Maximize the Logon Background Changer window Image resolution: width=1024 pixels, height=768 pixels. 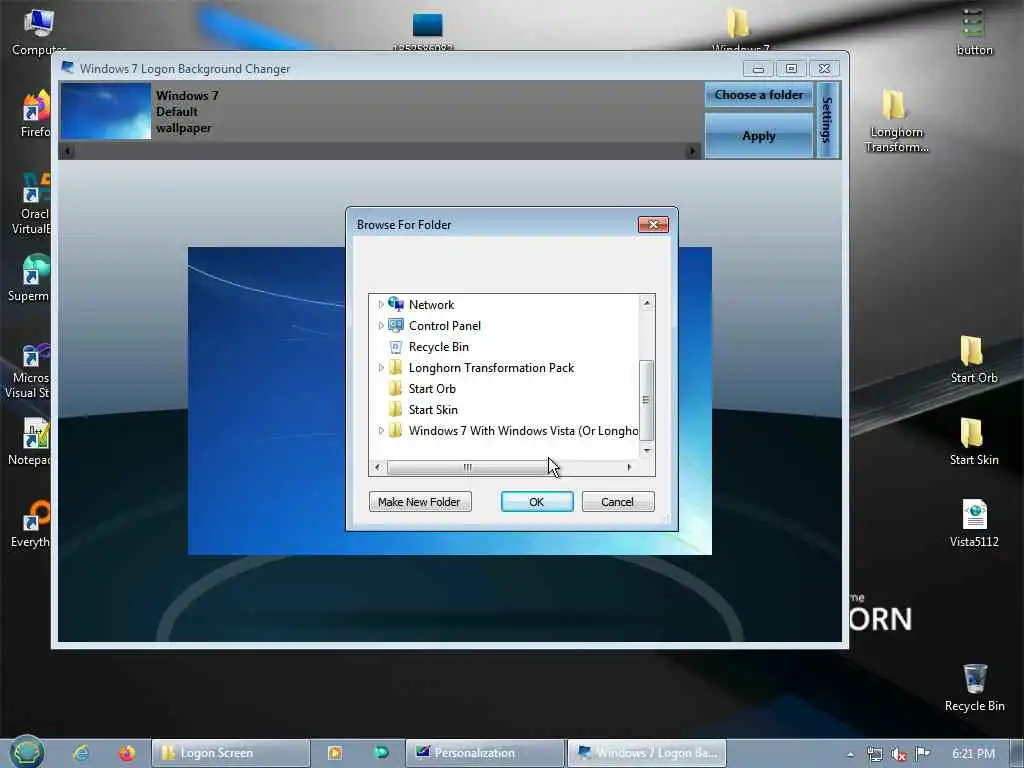[791, 69]
